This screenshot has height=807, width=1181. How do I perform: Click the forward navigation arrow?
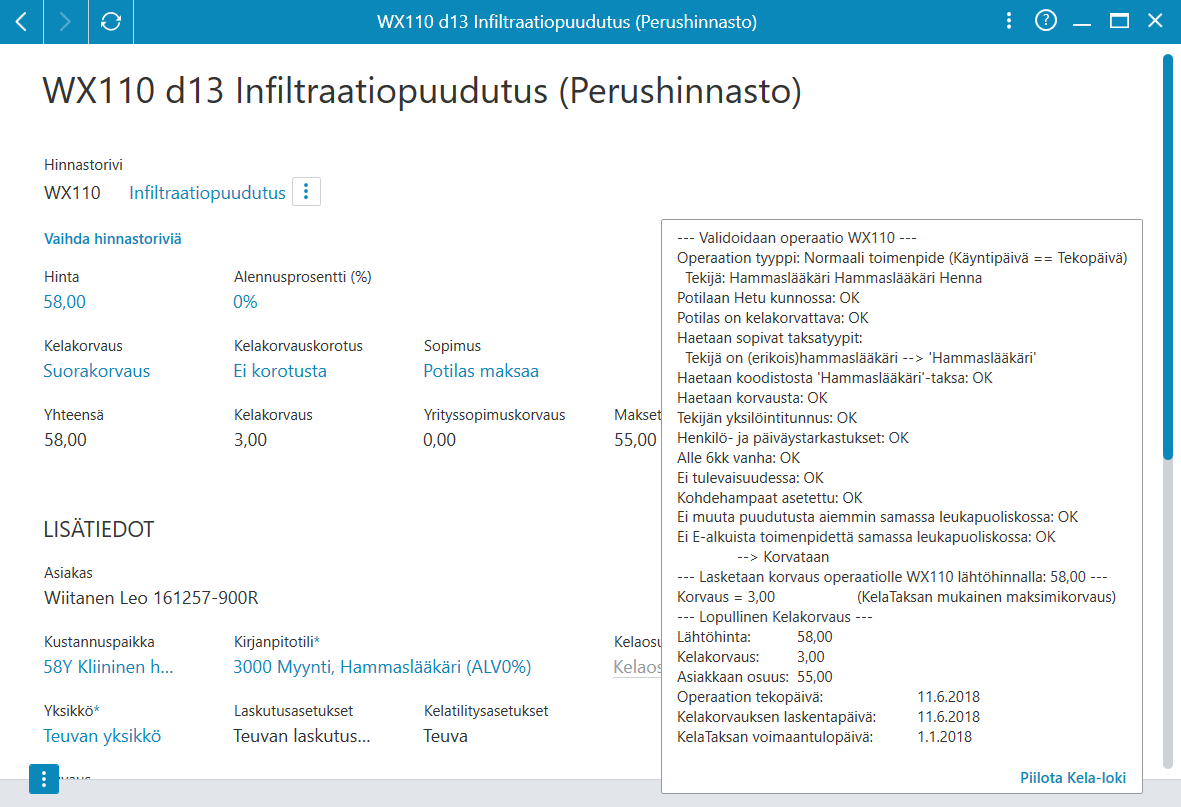66,21
